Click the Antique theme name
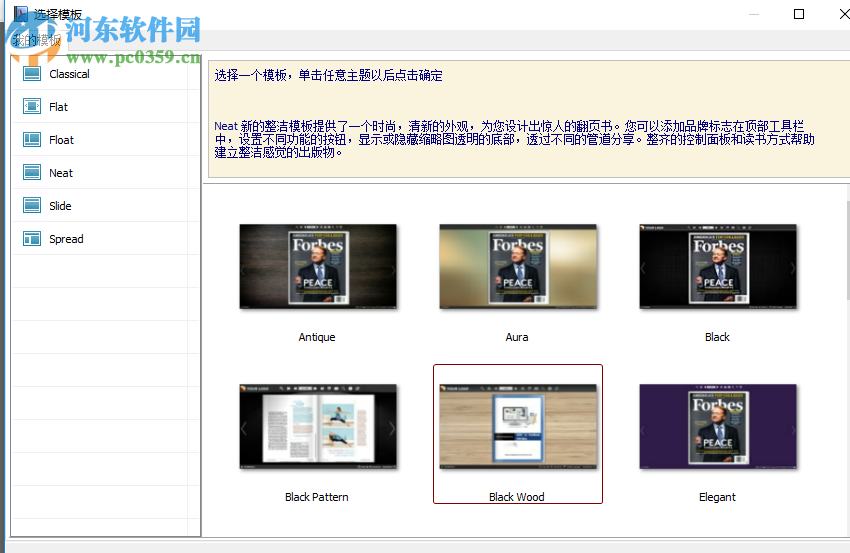 pyautogui.click(x=317, y=337)
